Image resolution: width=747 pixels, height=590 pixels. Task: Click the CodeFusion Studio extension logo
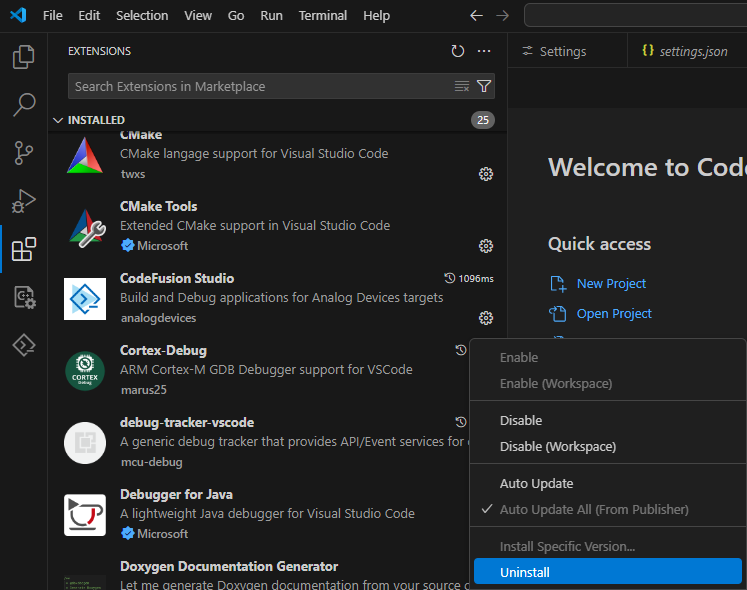pos(85,299)
